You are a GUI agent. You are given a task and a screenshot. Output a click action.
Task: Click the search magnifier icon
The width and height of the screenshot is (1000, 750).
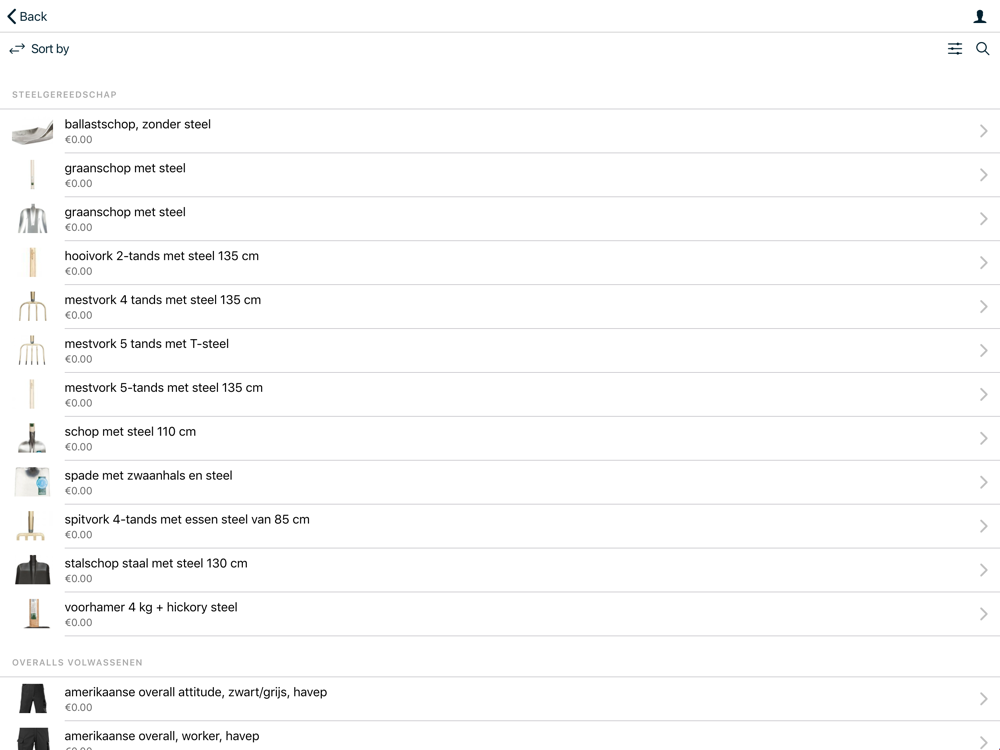coord(983,48)
